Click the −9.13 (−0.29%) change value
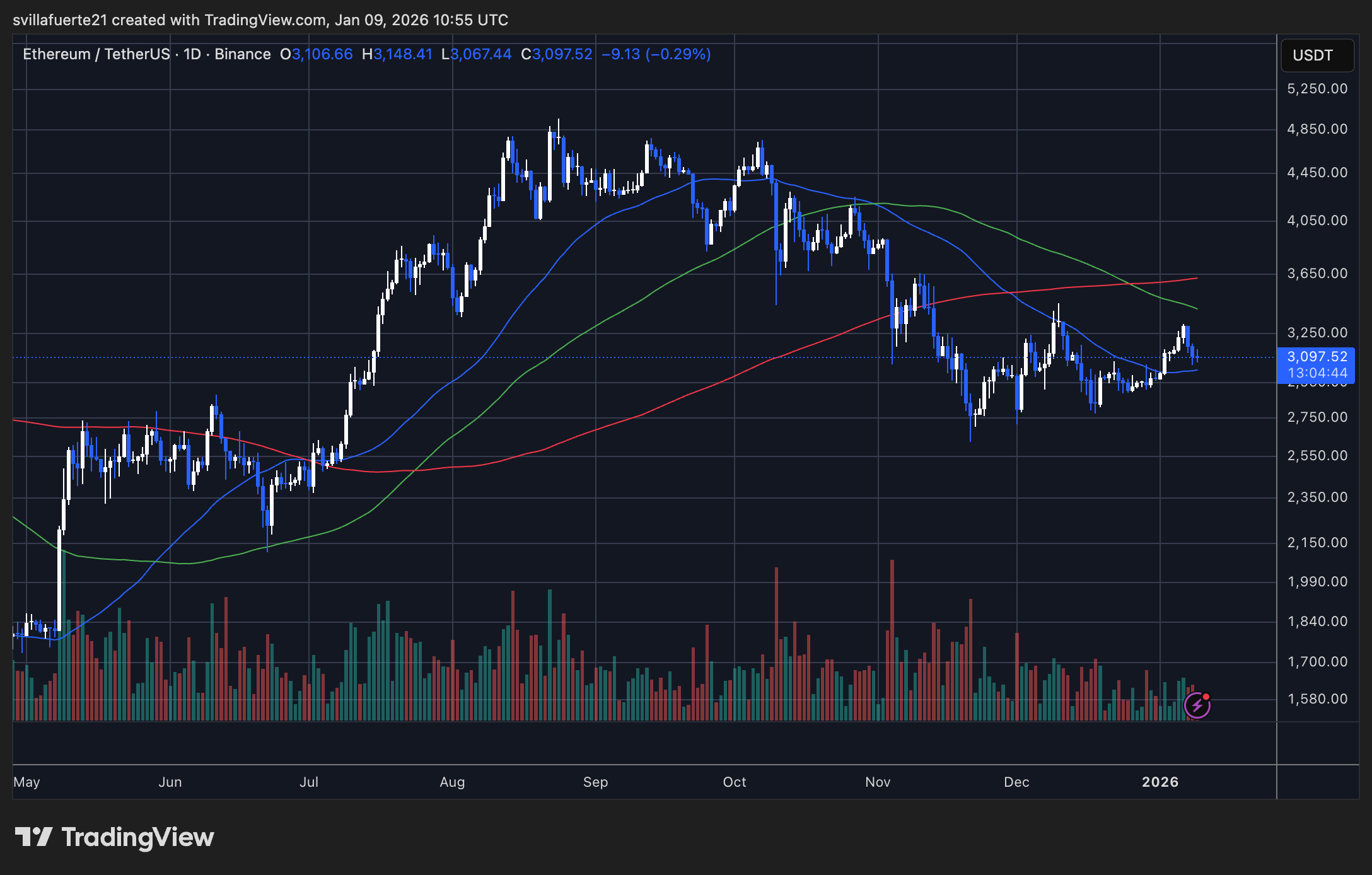The height and width of the screenshot is (875, 1372). pos(656,54)
